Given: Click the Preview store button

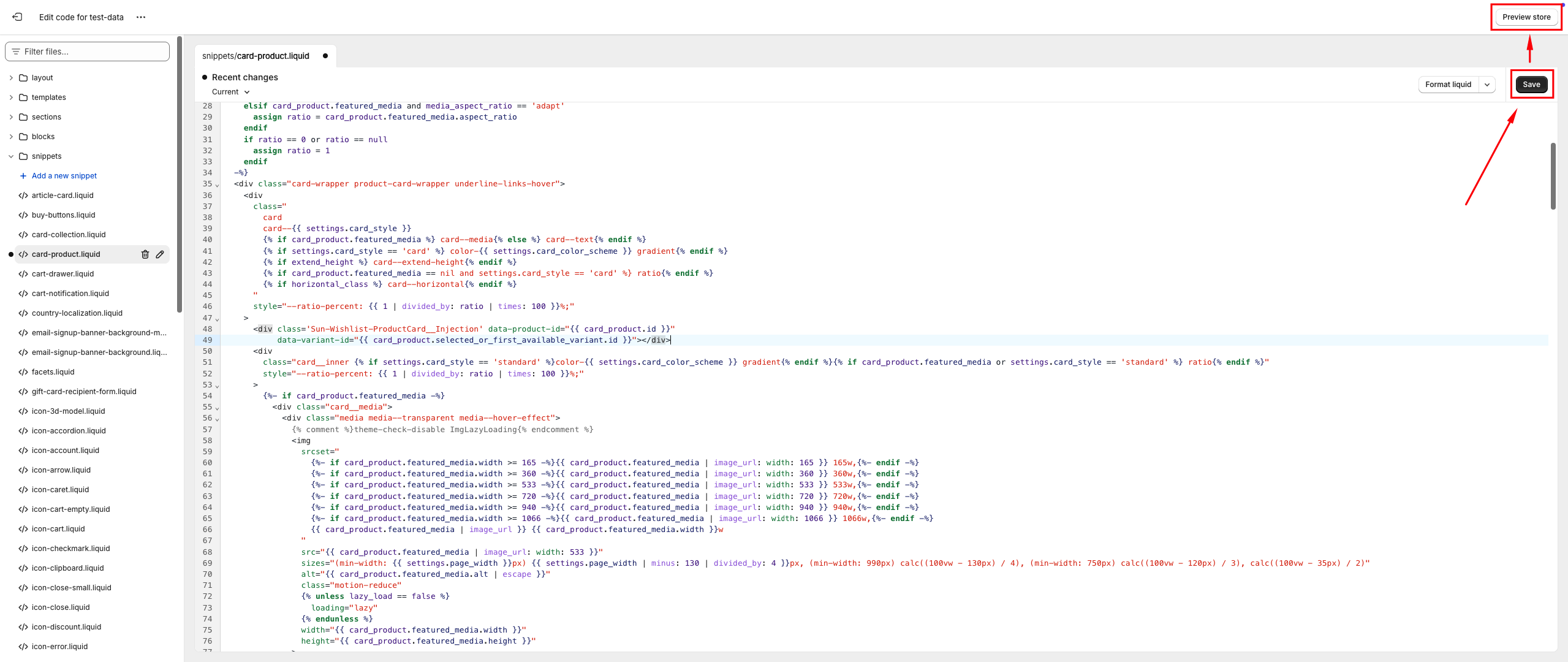Looking at the screenshot, I should (1526, 17).
